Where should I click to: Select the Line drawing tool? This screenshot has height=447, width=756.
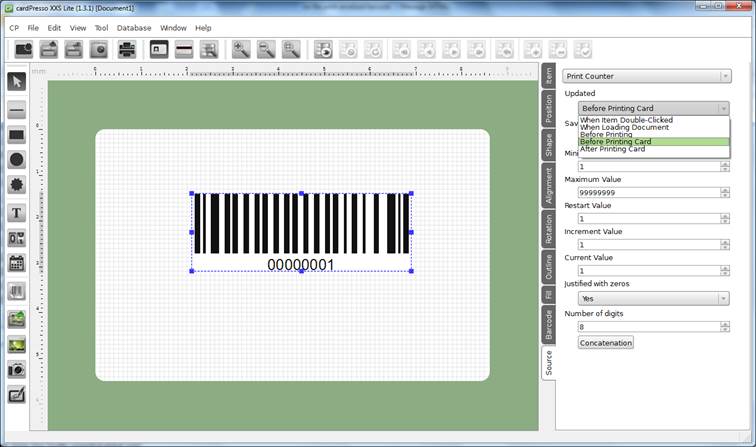16,110
